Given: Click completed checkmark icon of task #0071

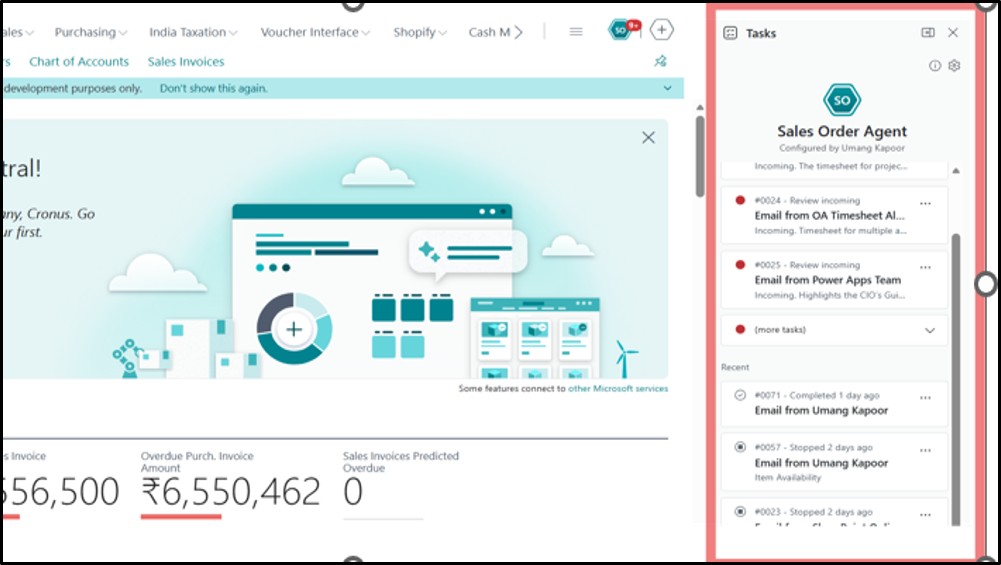Looking at the screenshot, I should 740,395.
